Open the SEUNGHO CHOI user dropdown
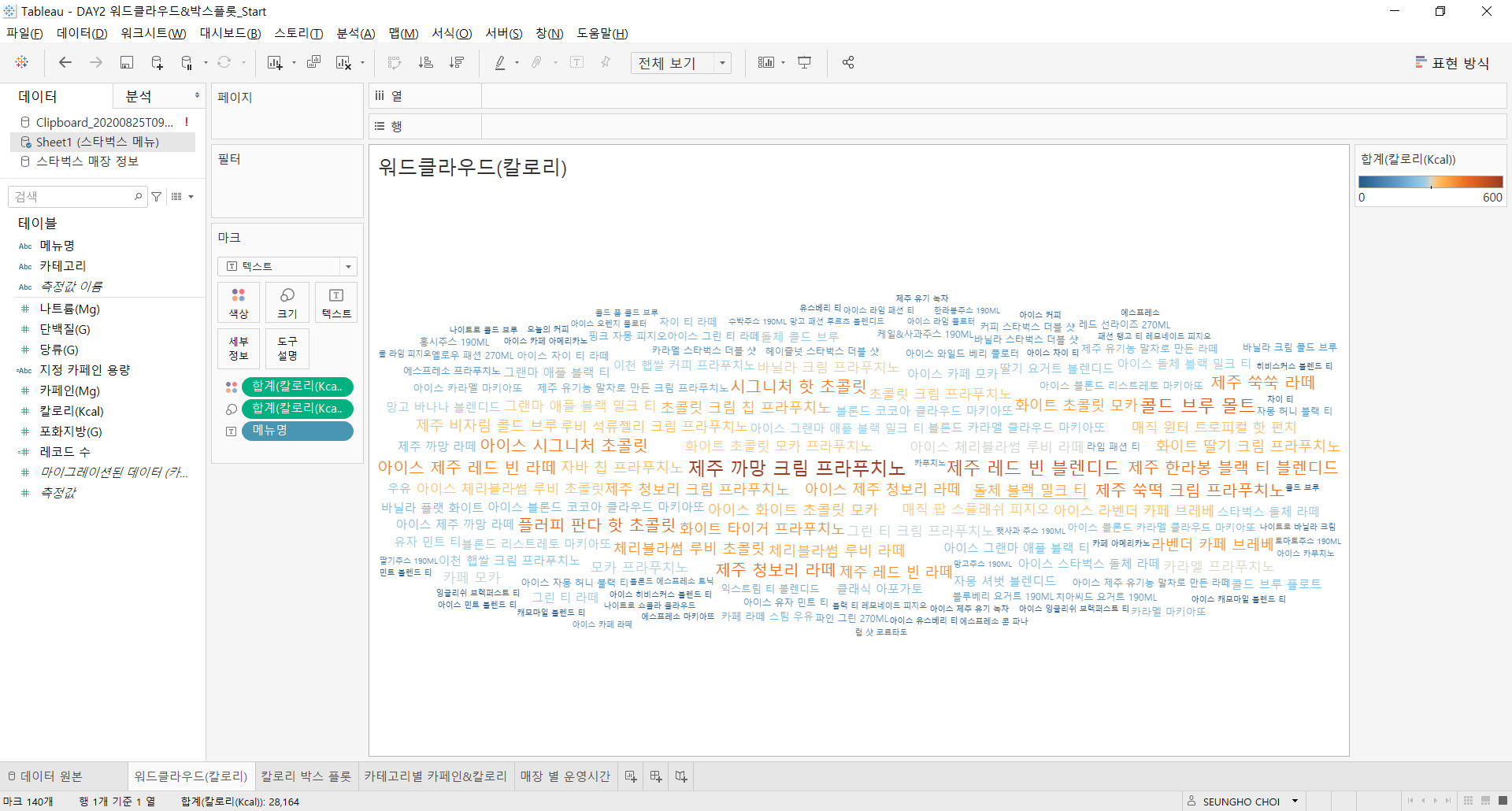The width and height of the screenshot is (1512, 811). [1295, 802]
